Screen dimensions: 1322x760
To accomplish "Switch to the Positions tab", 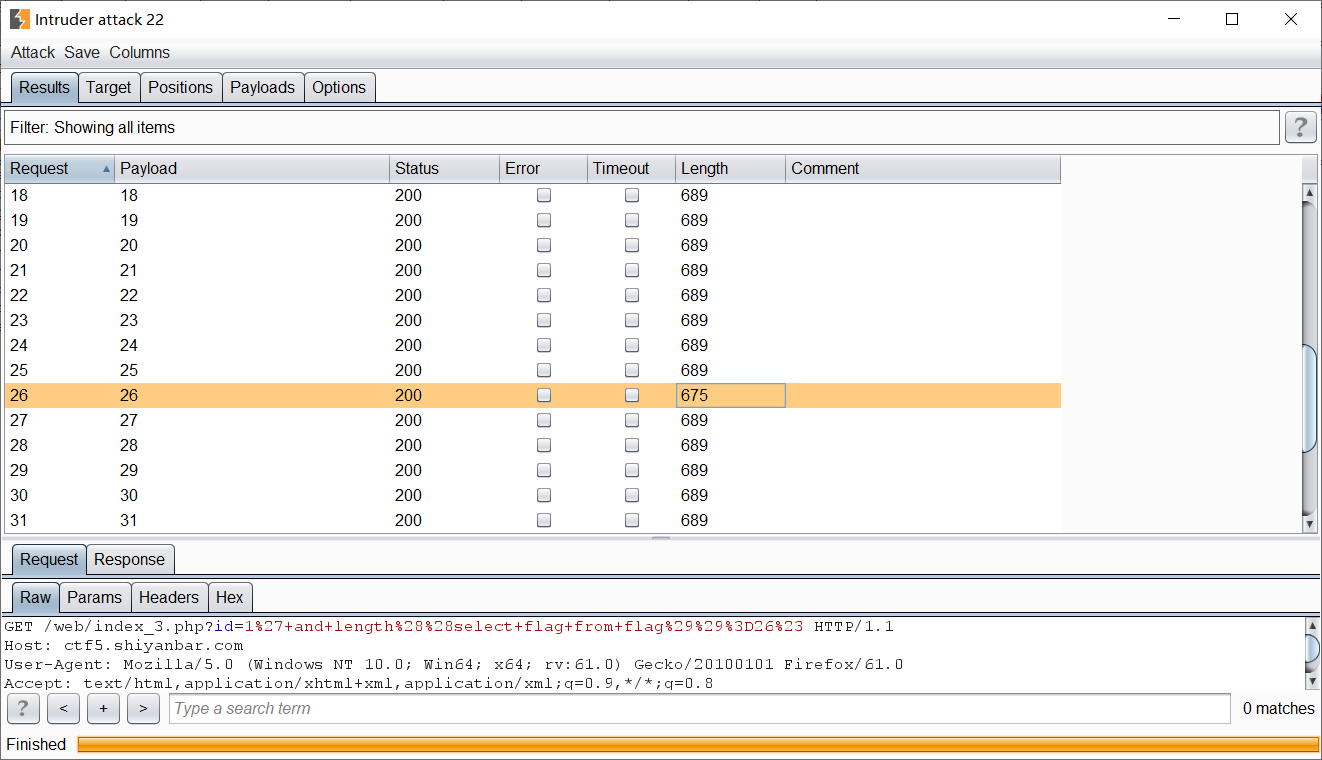I will click(181, 87).
